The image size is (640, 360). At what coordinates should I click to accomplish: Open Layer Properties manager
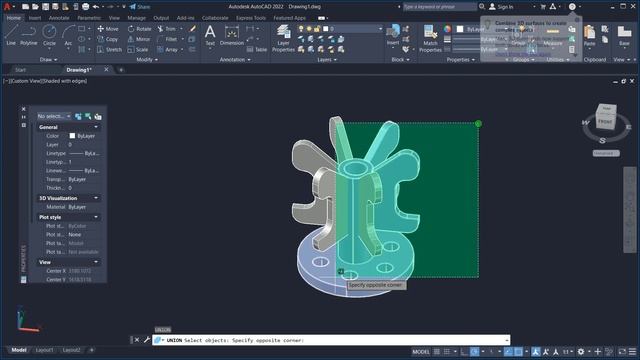[x=283, y=38]
